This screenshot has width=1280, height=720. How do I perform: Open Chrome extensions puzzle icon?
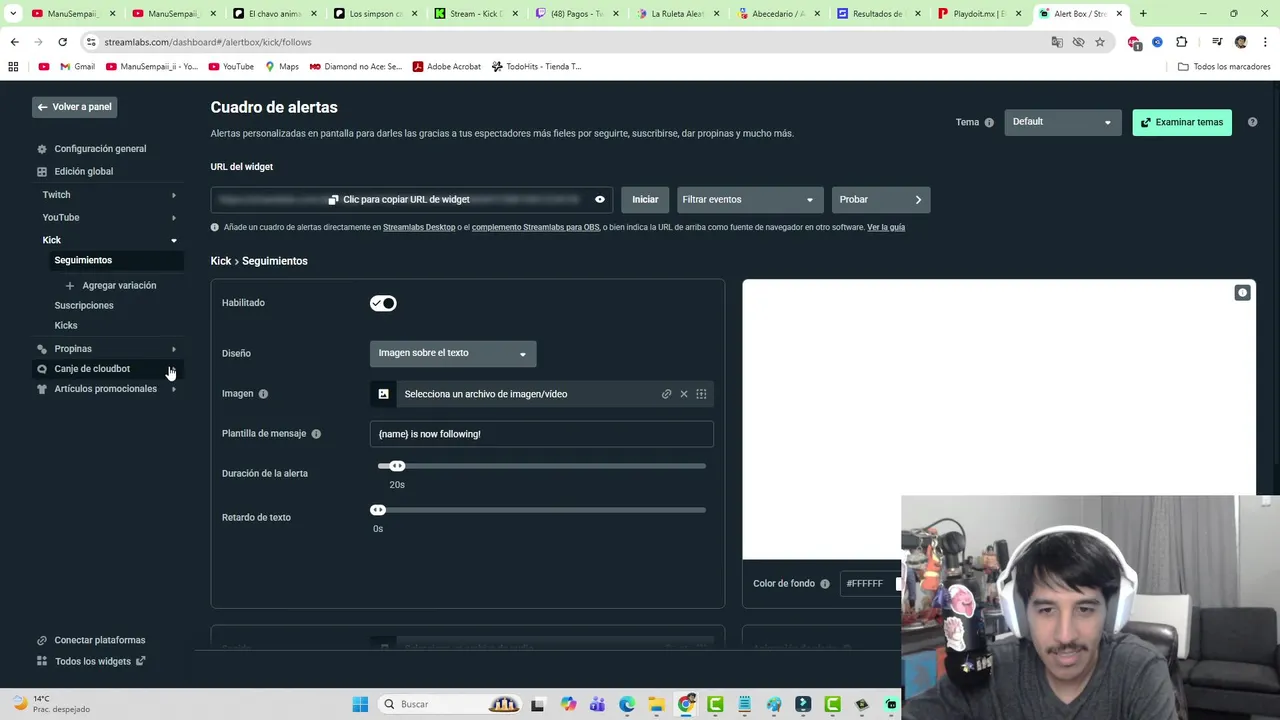click(1181, 42)
